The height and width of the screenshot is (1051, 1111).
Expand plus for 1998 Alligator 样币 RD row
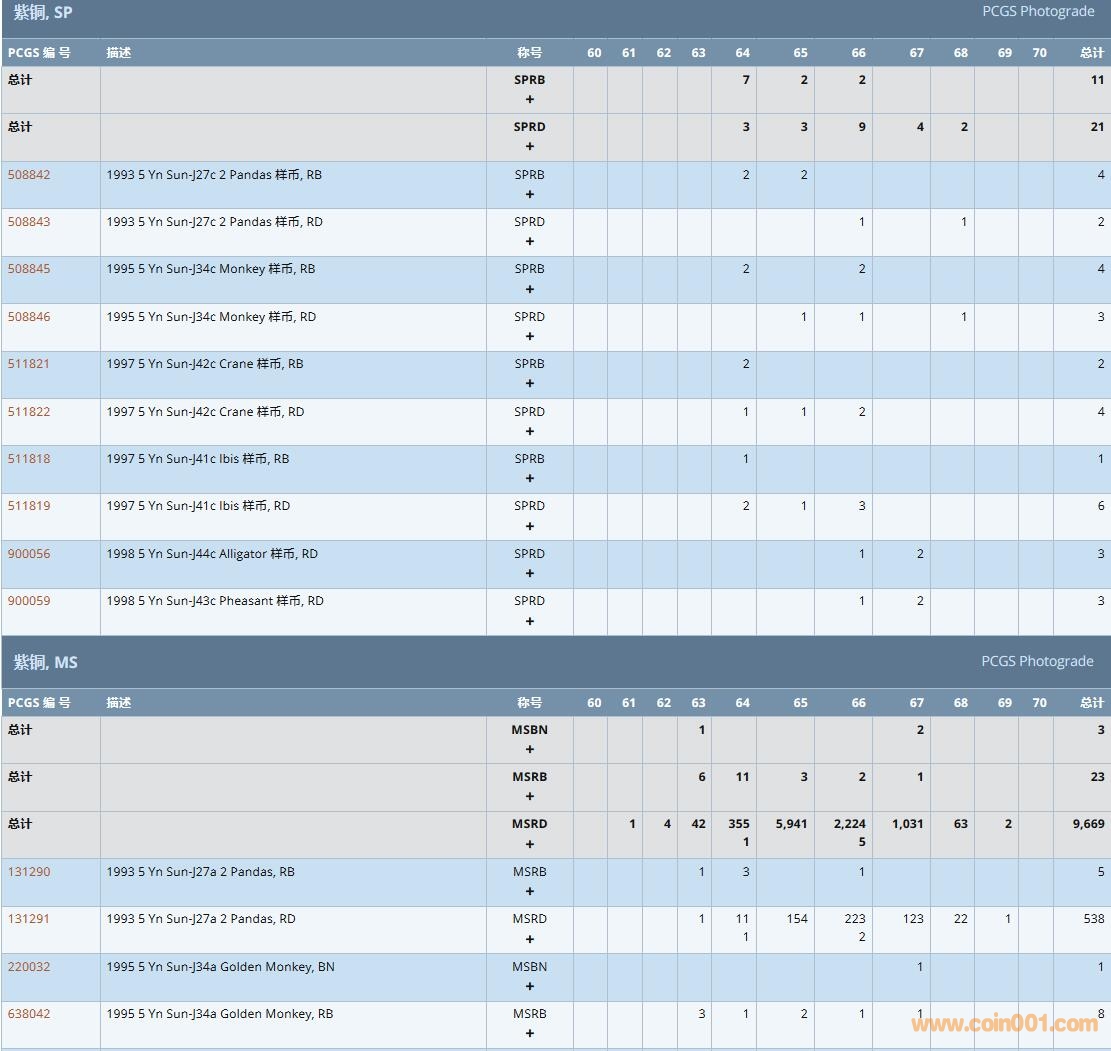pyautogui.click(x=530, y=573)
